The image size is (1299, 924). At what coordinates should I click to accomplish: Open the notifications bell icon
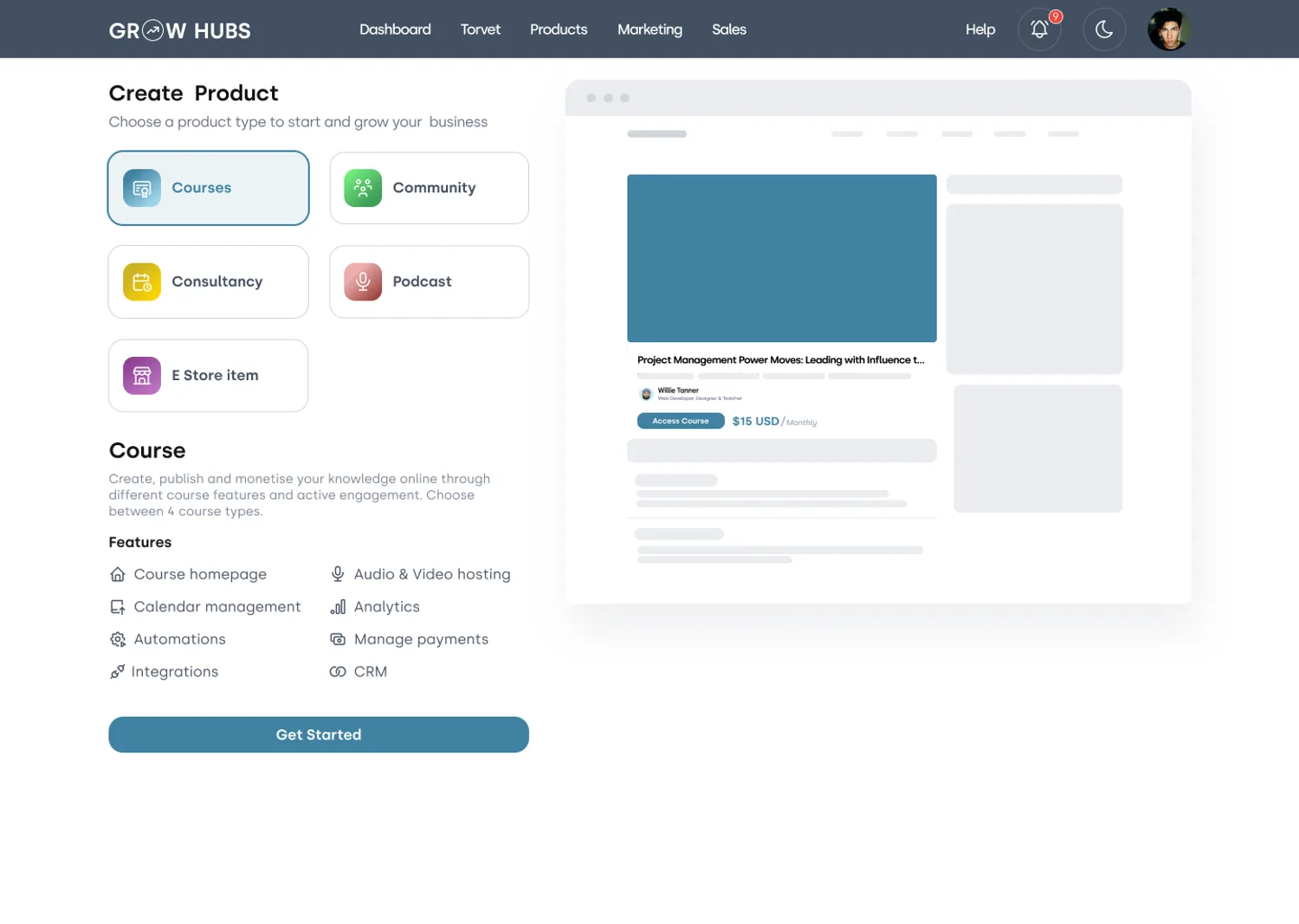coord(1039,29)
